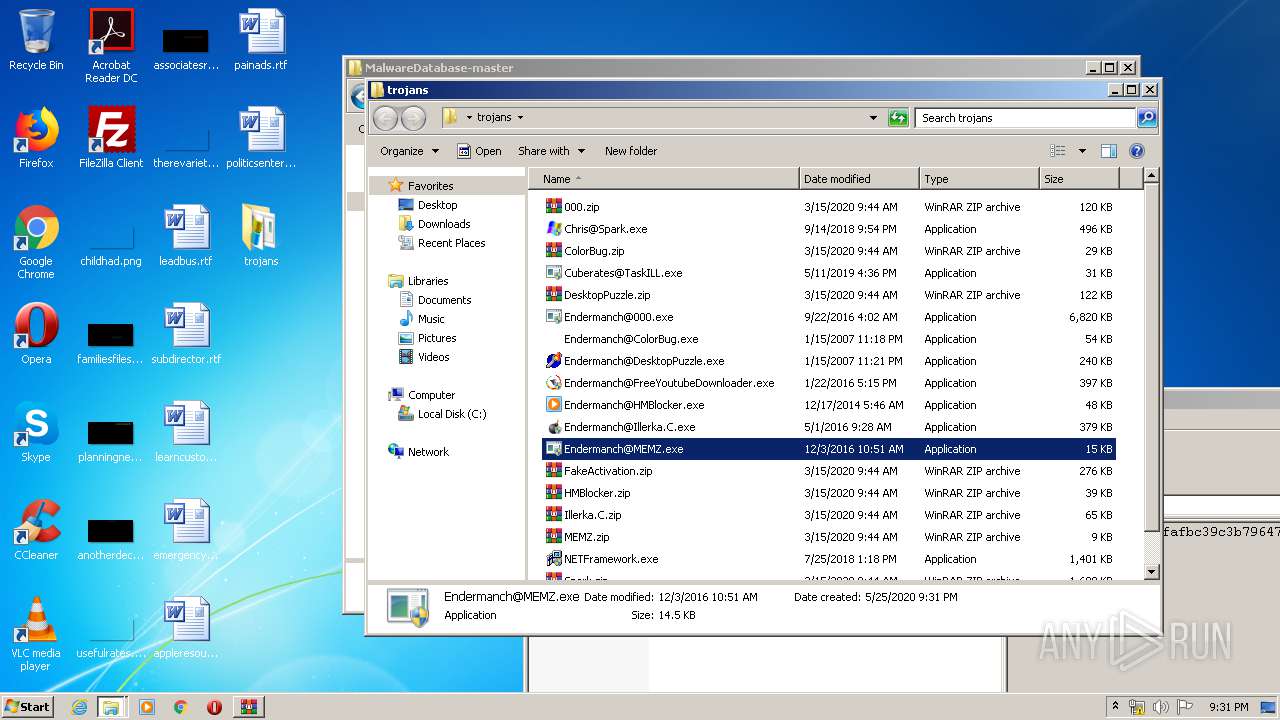
Task: Open the Share with dropdown
Action: (x=551, y=151)
